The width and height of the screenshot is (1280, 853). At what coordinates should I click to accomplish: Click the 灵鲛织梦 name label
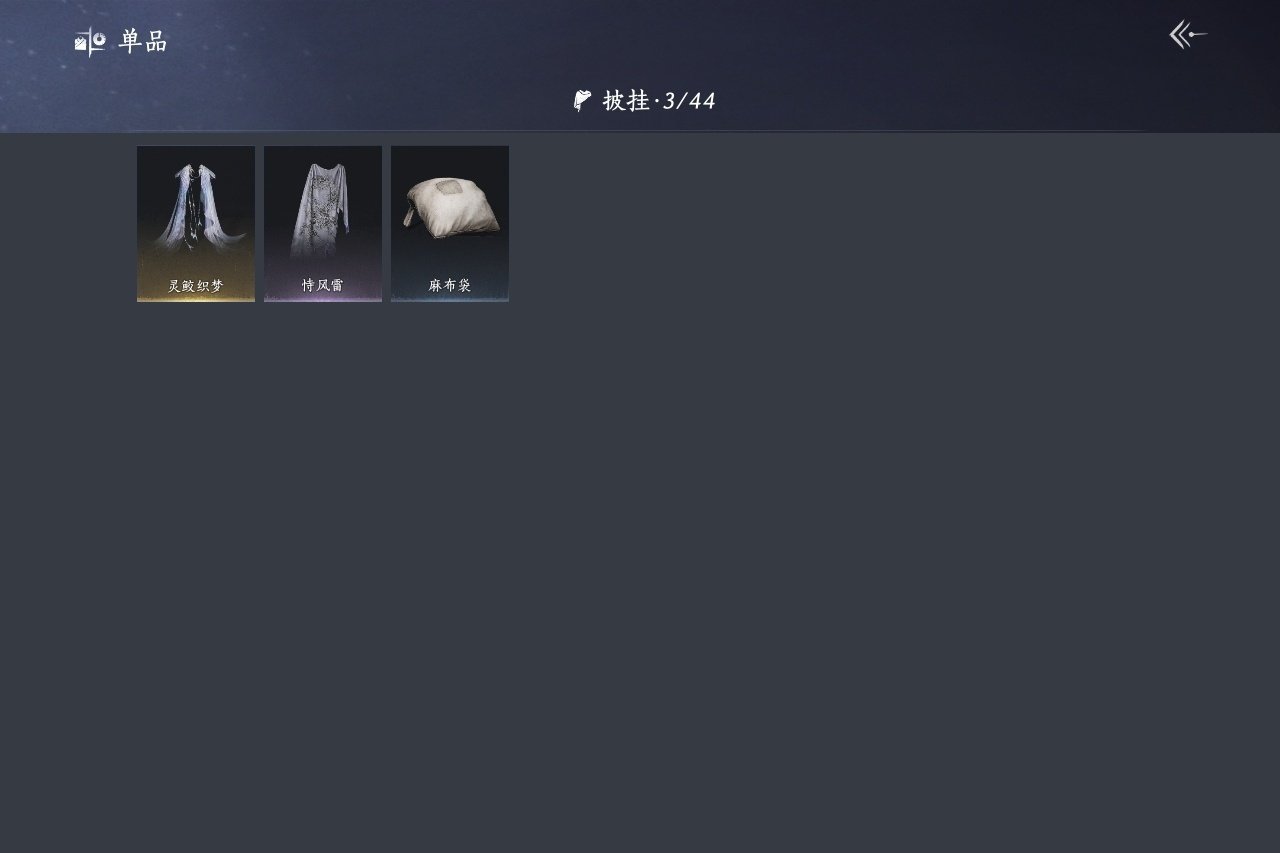click(x=196, y=286)
